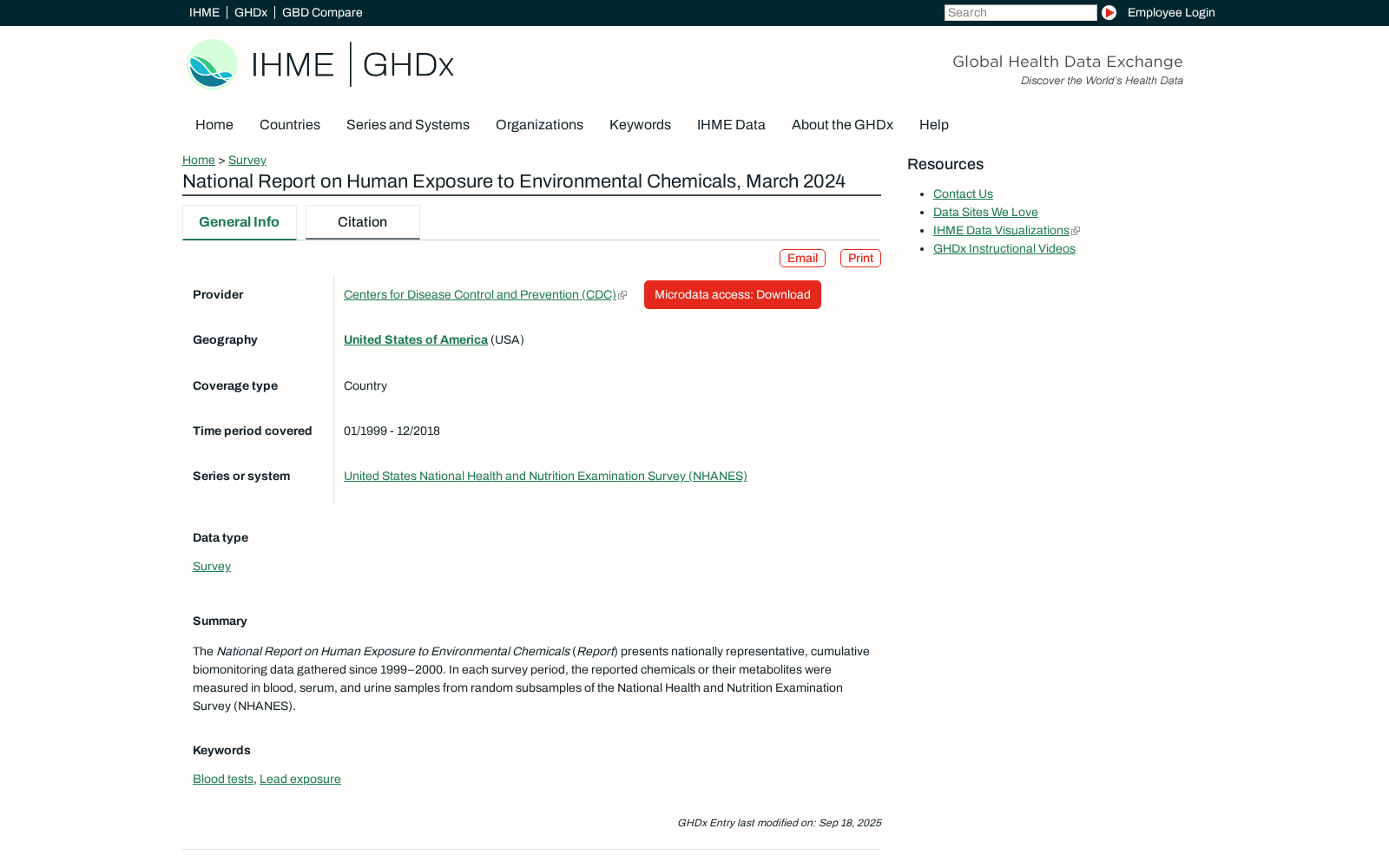Open the Organizations menu
Viewport: 1389px width, 868px height.
pos(539,125)
